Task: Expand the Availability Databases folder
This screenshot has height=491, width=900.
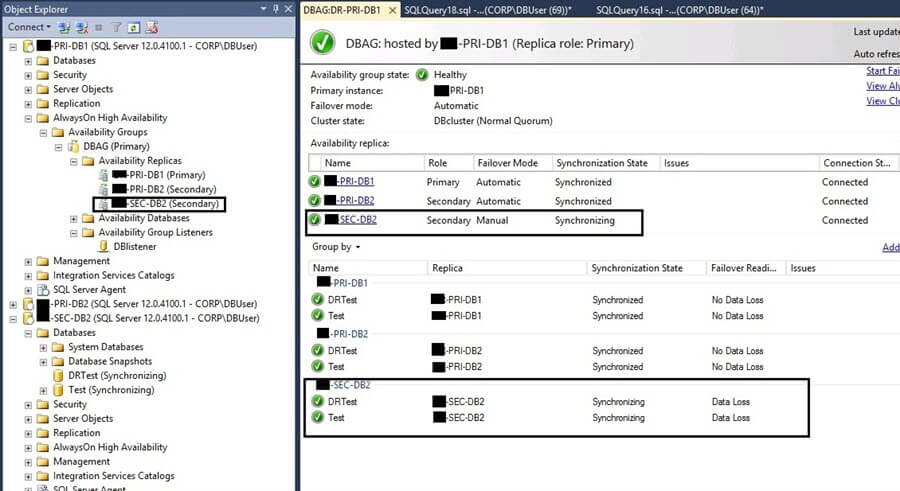Action: pyautogui.click(x=74, y=218)
